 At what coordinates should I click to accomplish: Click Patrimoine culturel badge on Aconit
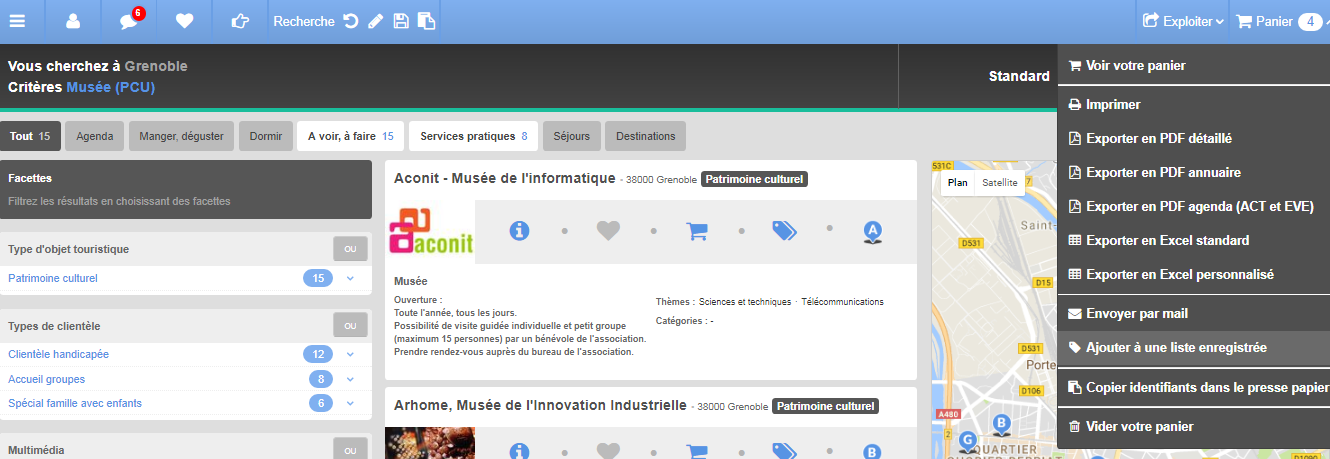pyautogui.click(x=754, y=179)
